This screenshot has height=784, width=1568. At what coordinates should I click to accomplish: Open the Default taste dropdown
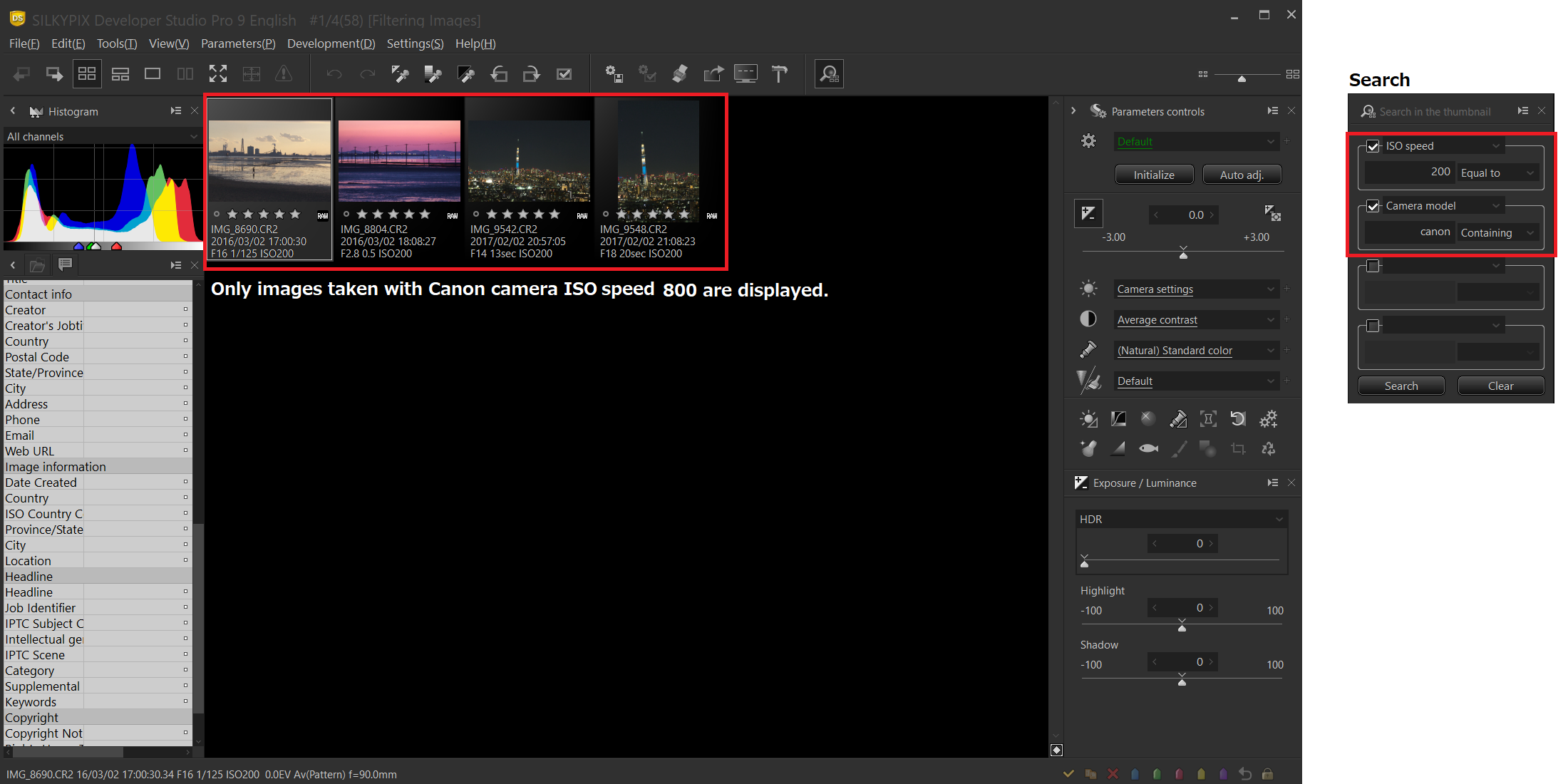pyautogui.click(x=1196, y=142)
